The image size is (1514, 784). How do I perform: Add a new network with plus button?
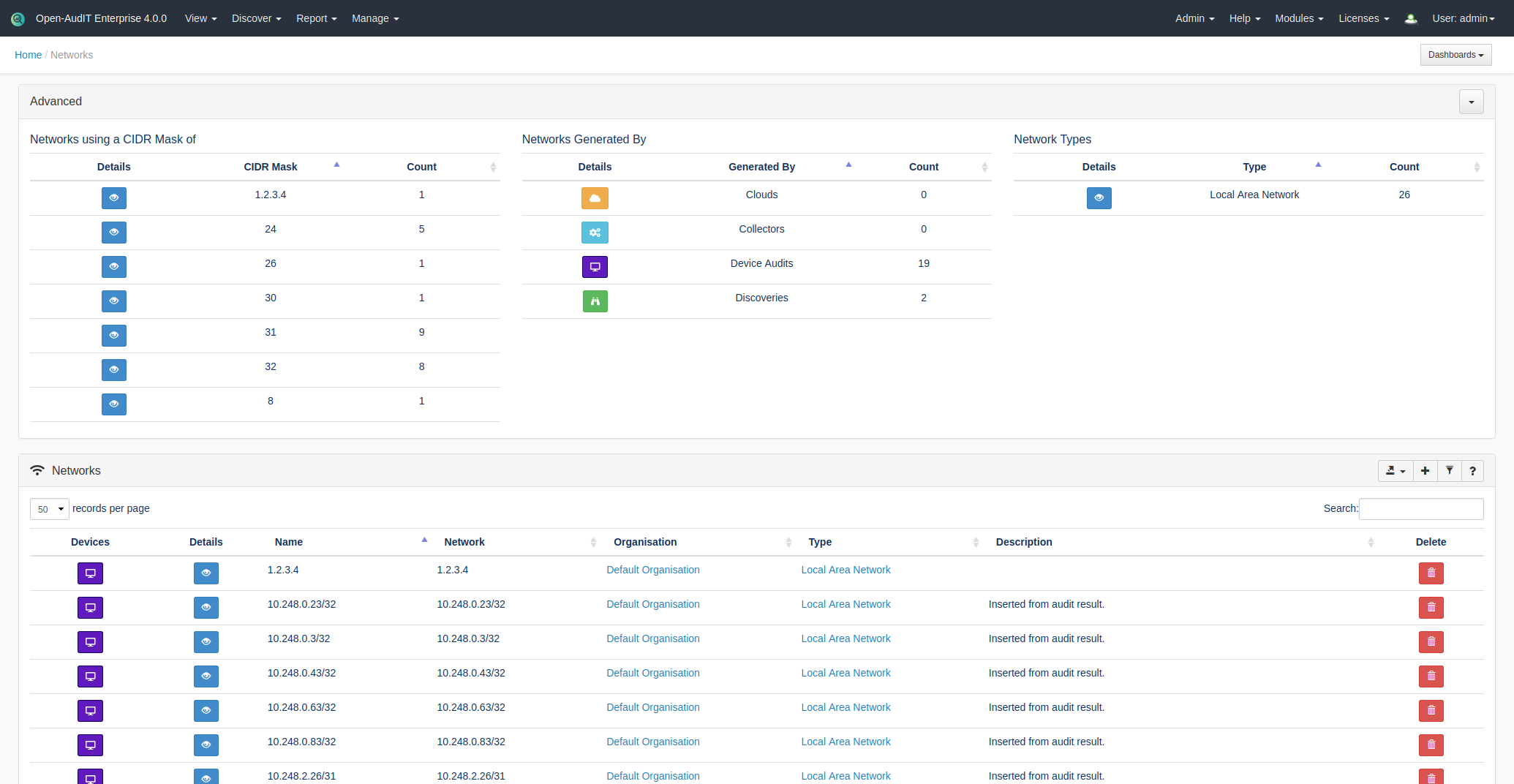click(x=1425, y=471)
